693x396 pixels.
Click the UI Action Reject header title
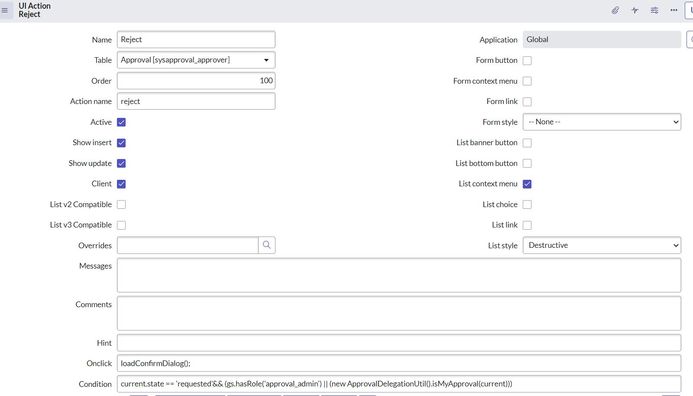click(x=34, y=10)
